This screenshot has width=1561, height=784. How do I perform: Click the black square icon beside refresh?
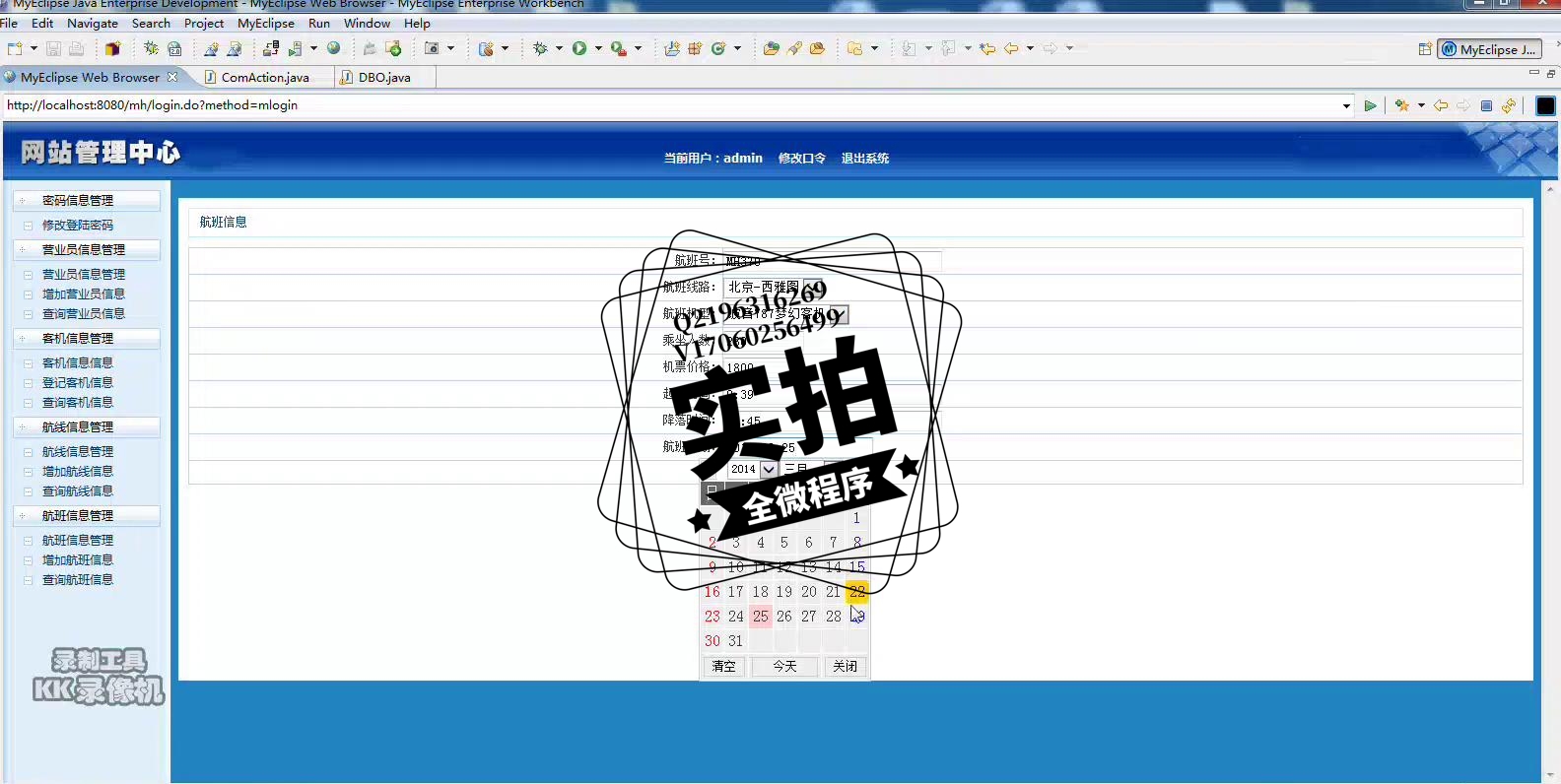pyautogui.click(x=1545, y=105)
